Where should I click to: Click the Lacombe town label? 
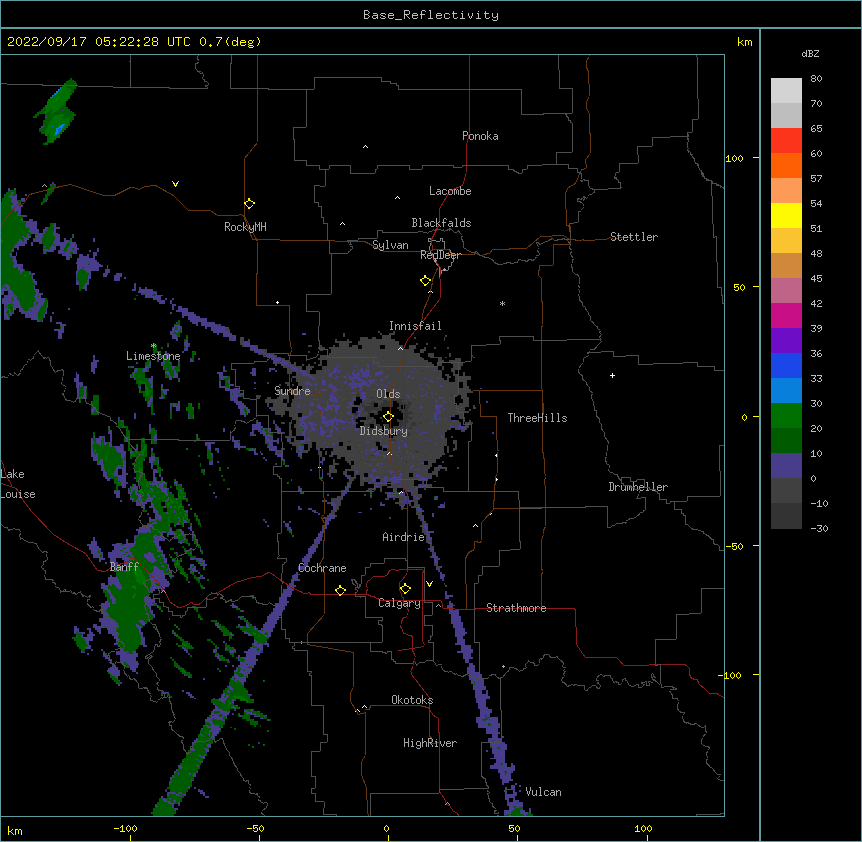click(450, 191)
